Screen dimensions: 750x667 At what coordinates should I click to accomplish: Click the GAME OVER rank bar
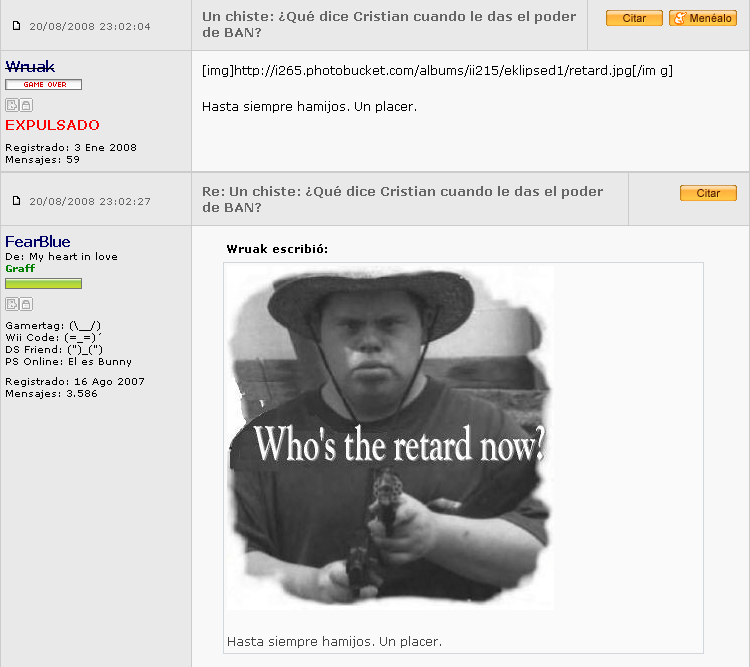click(44, 85)
